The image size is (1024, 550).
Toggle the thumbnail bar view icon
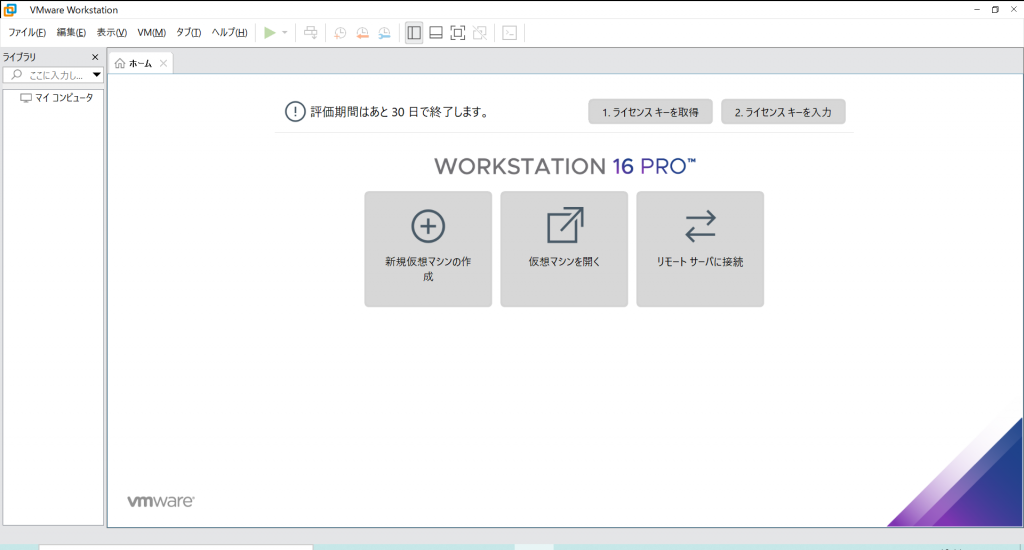pyautogui.click(x=436, y=33)
